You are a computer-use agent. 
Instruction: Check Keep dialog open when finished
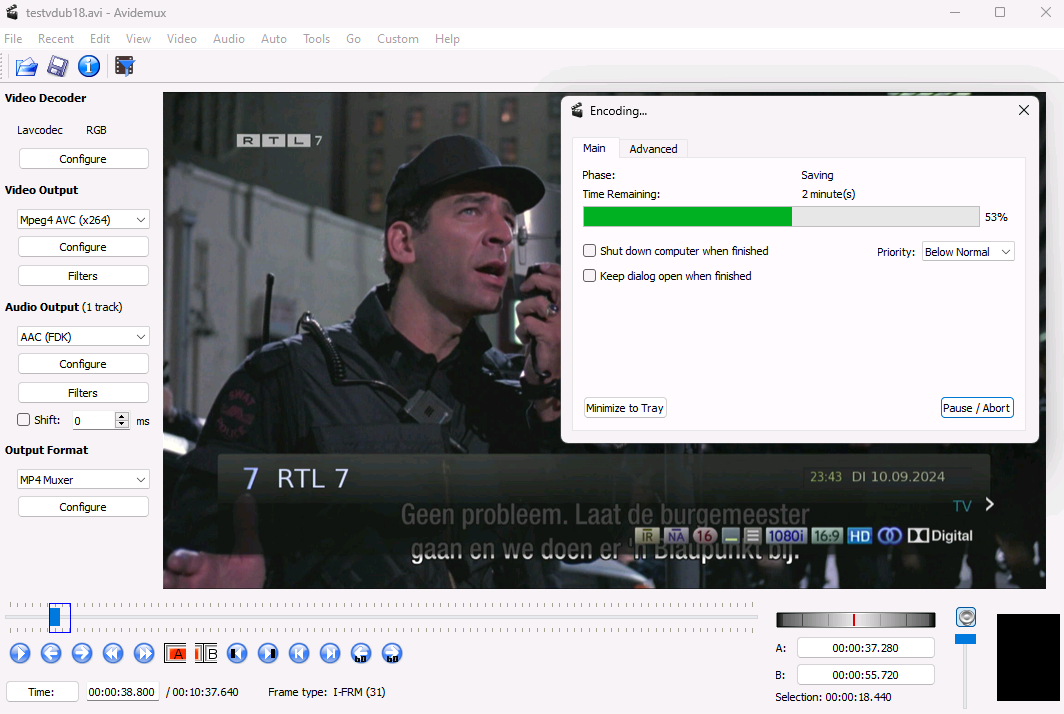(590, 276)
